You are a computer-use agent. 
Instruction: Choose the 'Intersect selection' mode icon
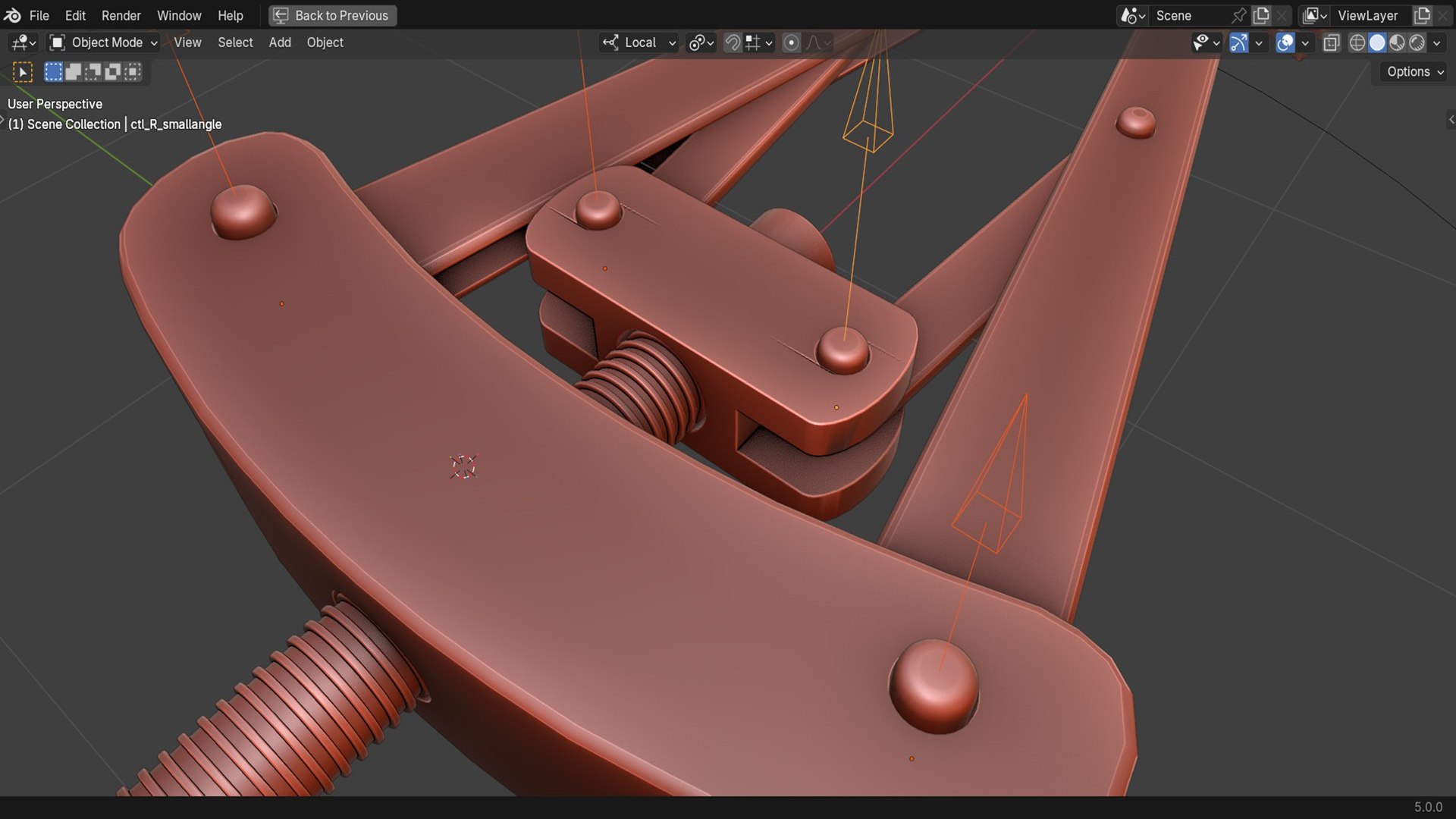point(133,72)
